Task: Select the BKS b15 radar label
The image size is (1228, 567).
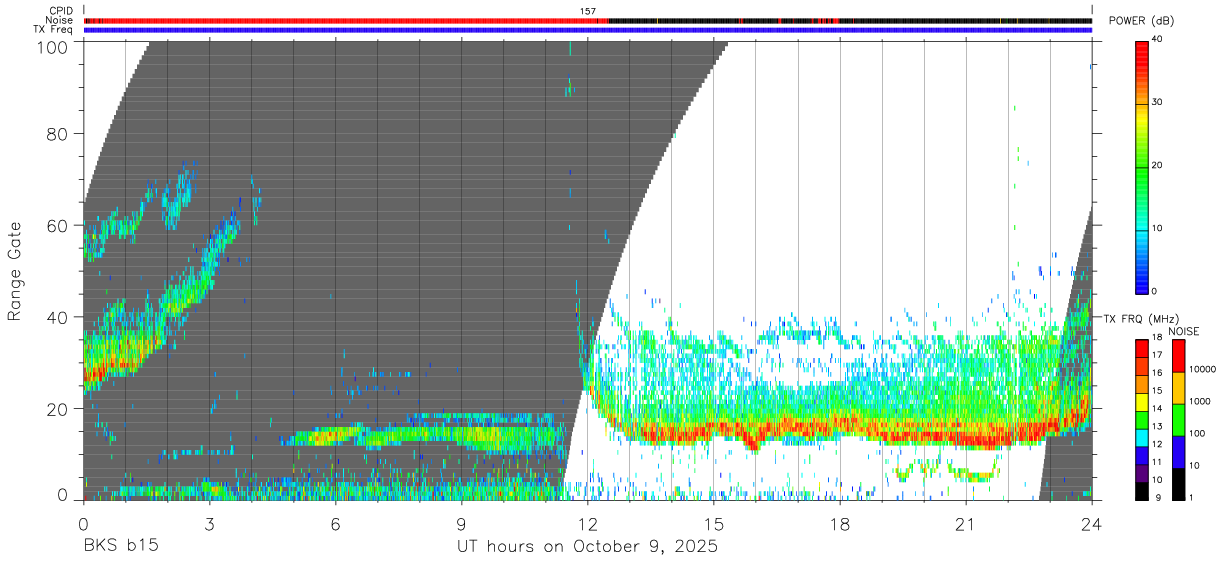Action: pyautogui.click(x=120, y=546)
